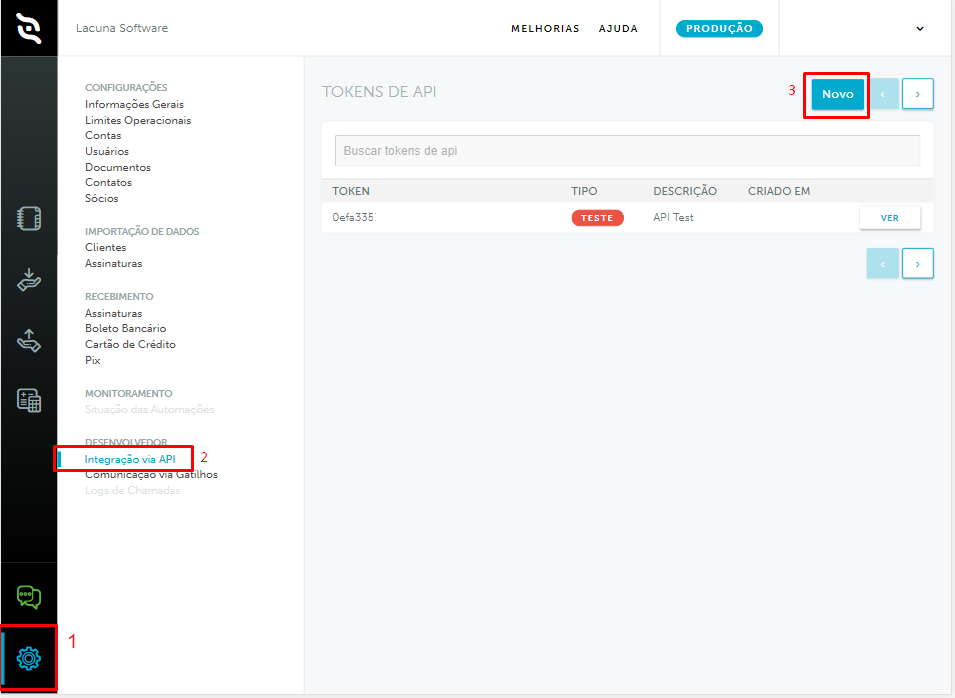Screen dimensions: 955x698
Task: Click the 0efa335 token cell
Action: tap(354, 217)
